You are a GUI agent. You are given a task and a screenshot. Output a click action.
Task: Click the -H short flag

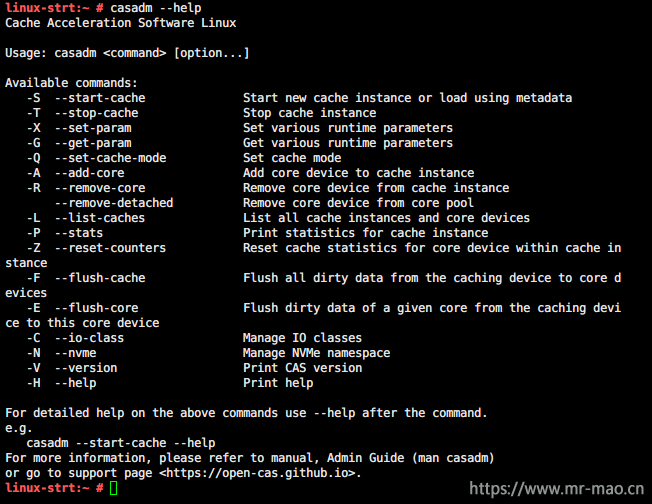[x=34, y=383]
